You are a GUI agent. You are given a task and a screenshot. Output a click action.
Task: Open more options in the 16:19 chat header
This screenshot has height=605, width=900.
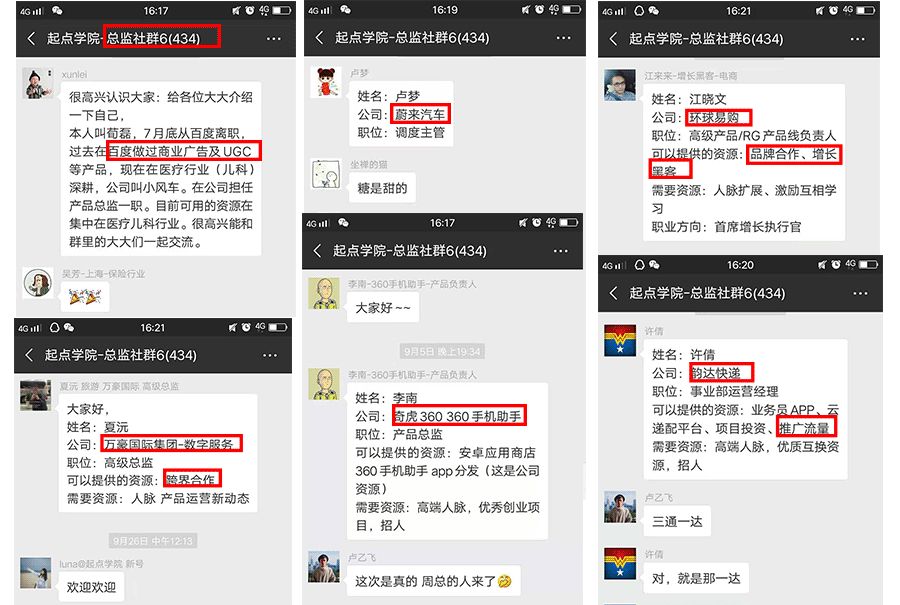click(564, 38)
